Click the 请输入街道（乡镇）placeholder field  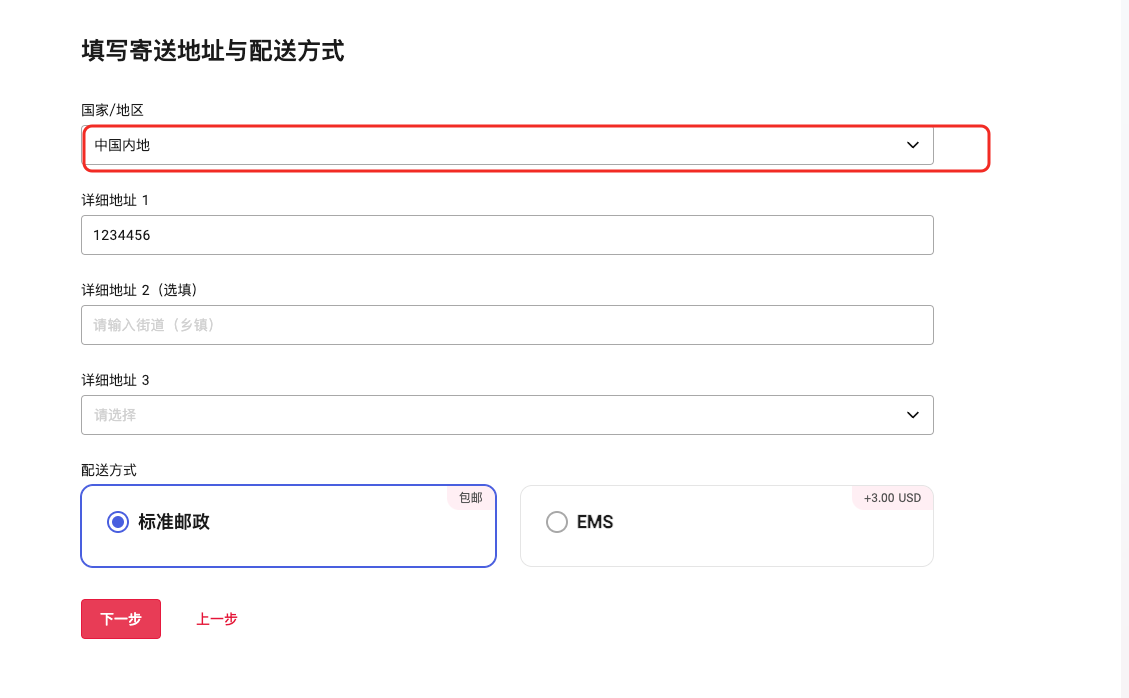pos(507,324)
